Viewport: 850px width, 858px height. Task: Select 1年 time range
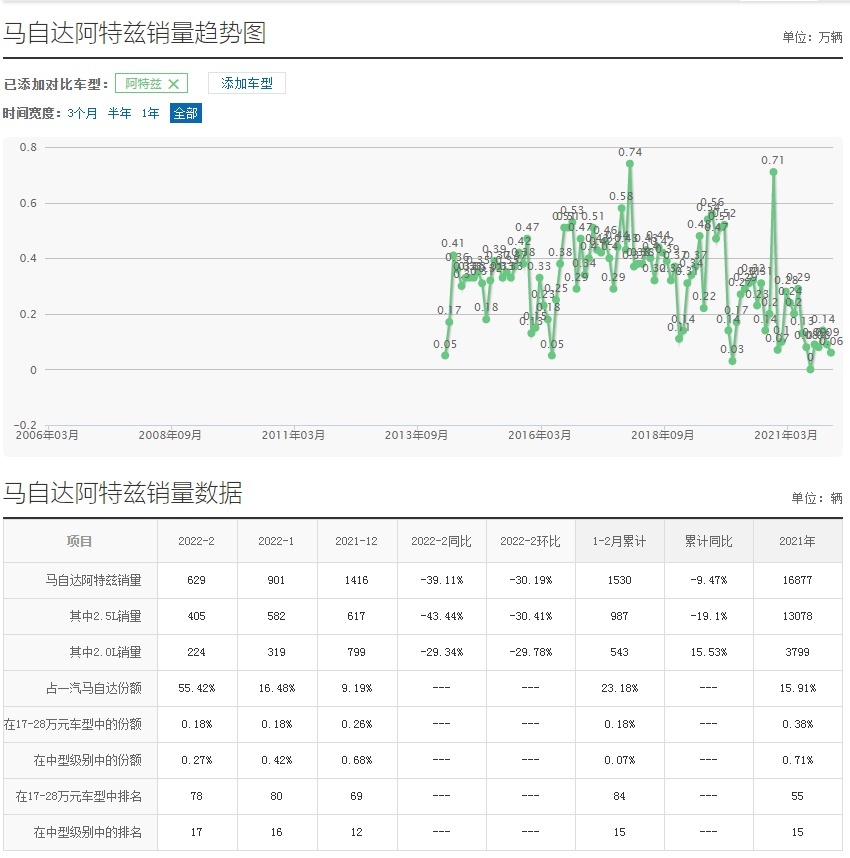[x=150, y=113]
